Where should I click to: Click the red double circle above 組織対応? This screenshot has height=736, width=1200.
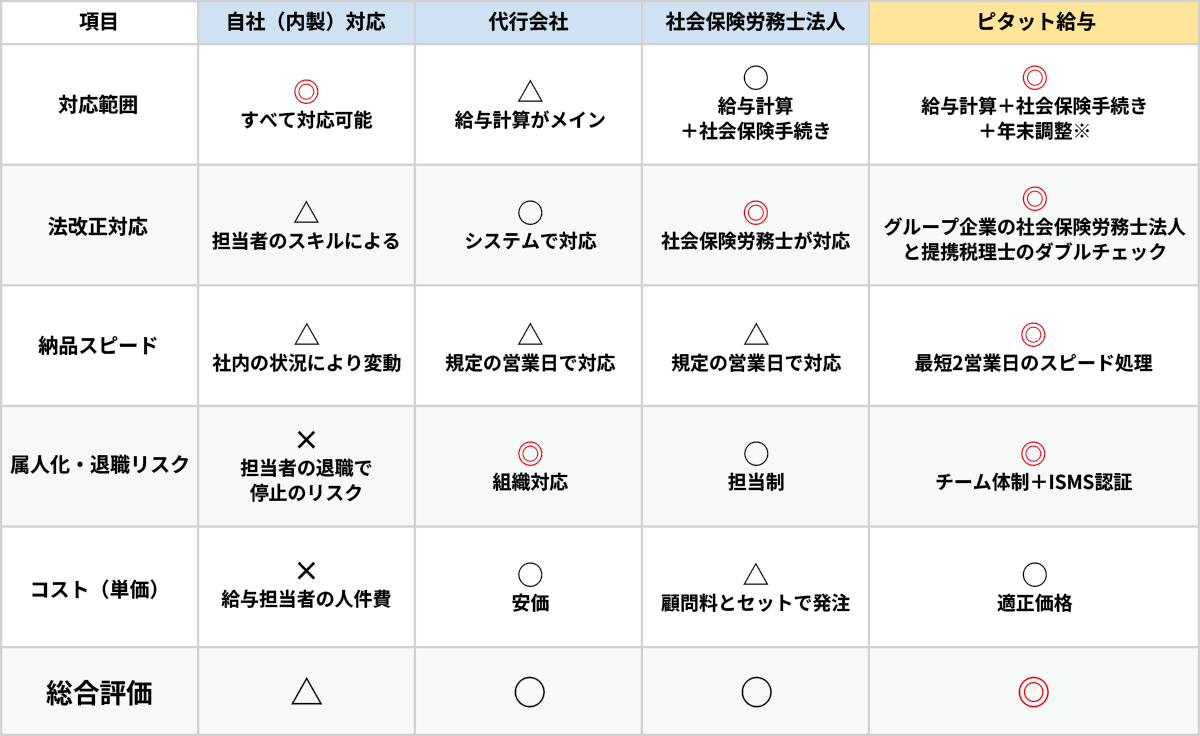click(x=530, y=454)
